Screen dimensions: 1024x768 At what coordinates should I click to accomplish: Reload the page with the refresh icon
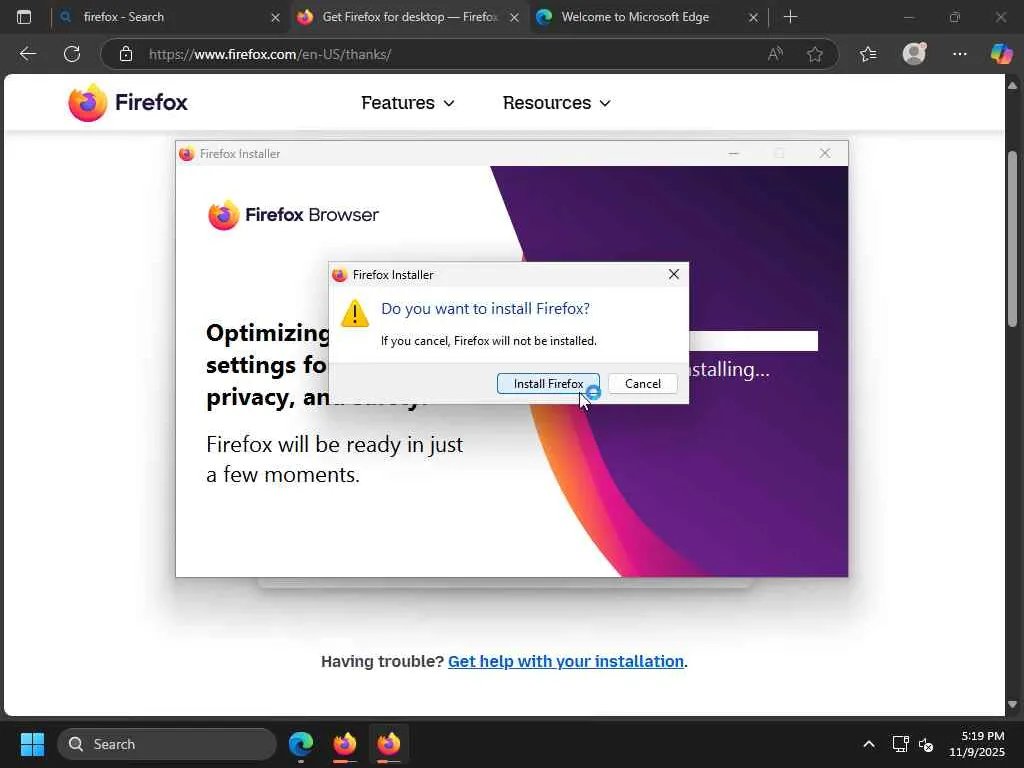(x=72, y=54)
